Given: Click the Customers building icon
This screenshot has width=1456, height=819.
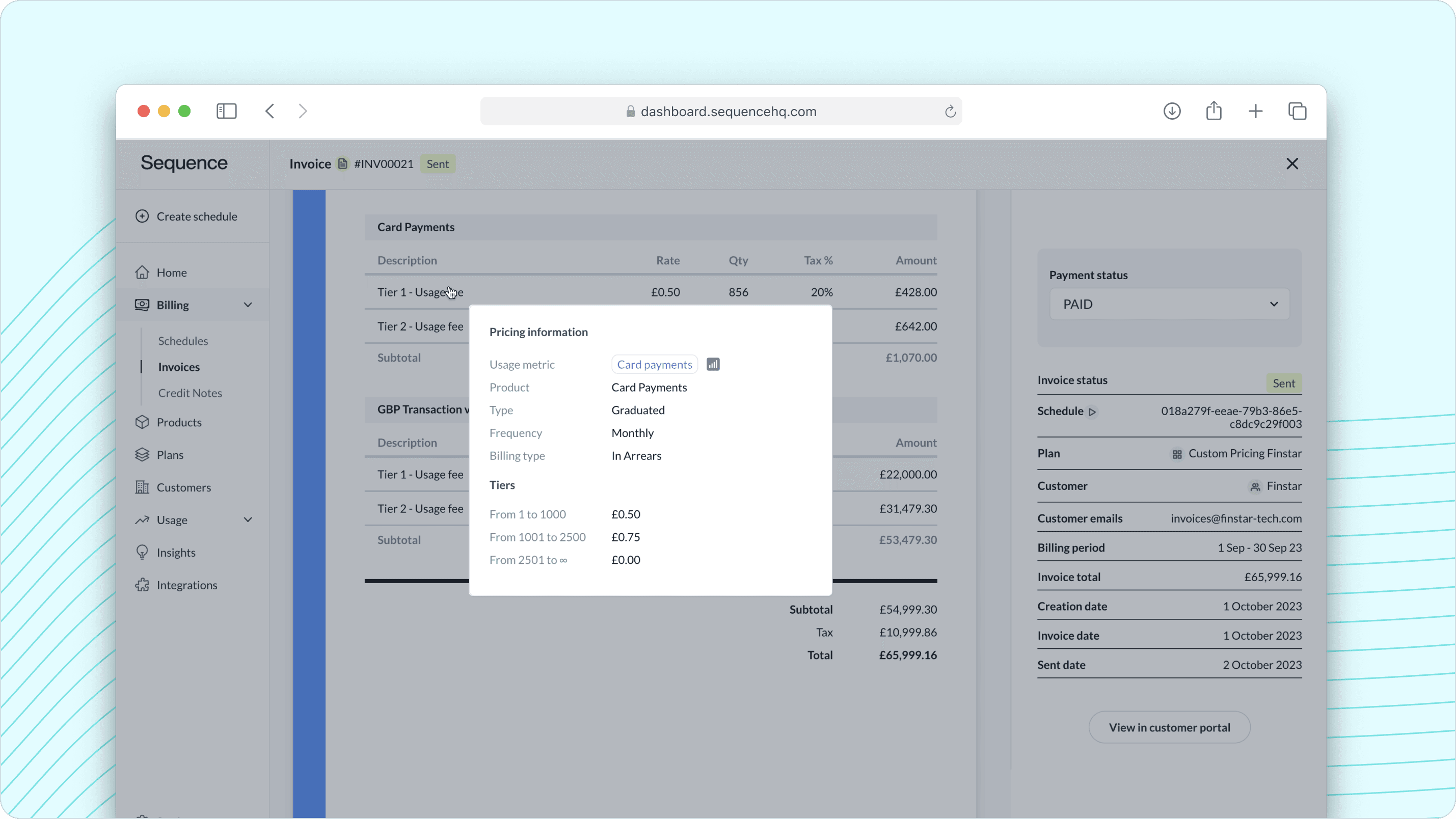Looking at the screenshot, I should click(142, 487).
